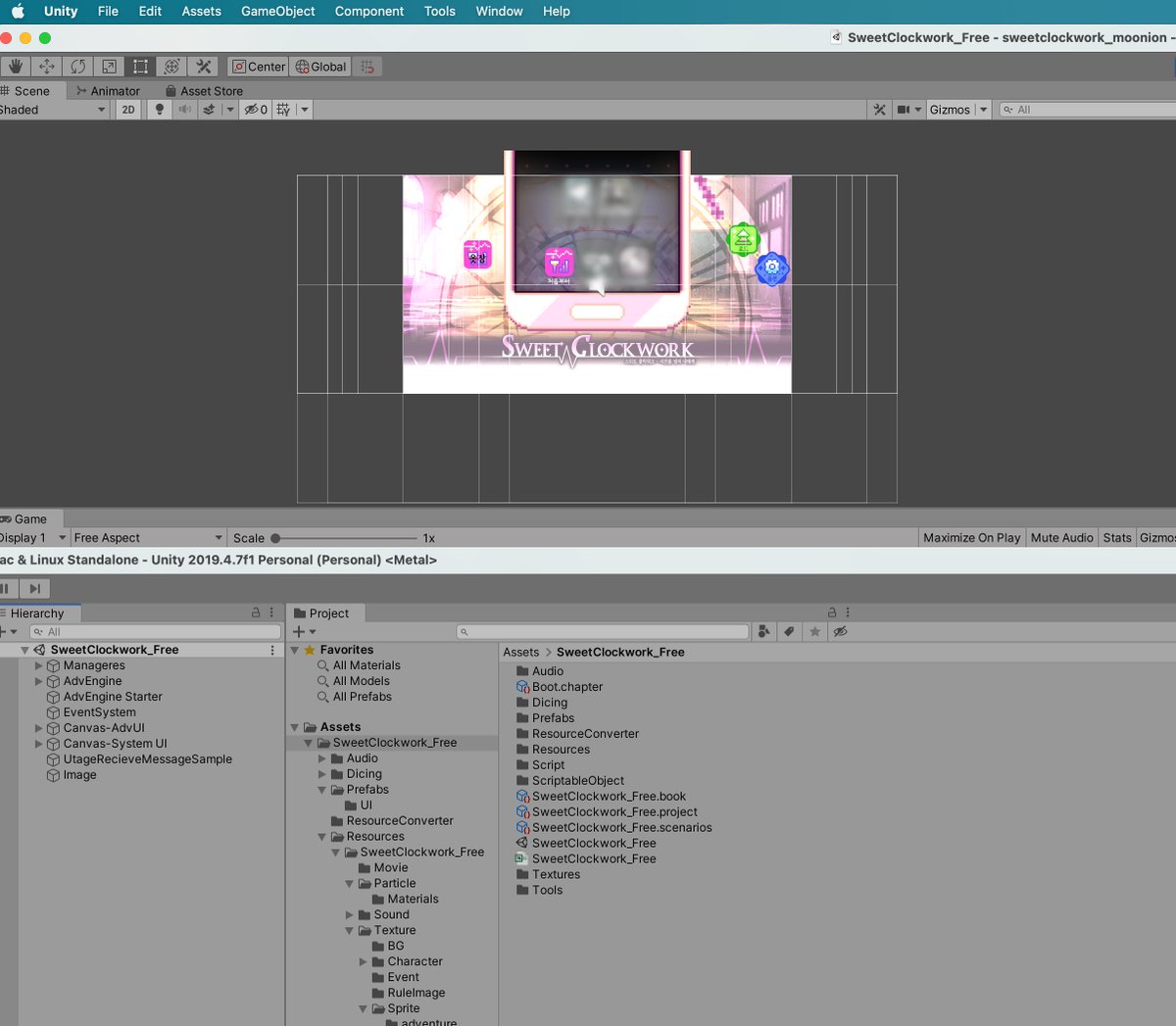Select the Move tool
1176x1026 pixels.
pos(46,67)
